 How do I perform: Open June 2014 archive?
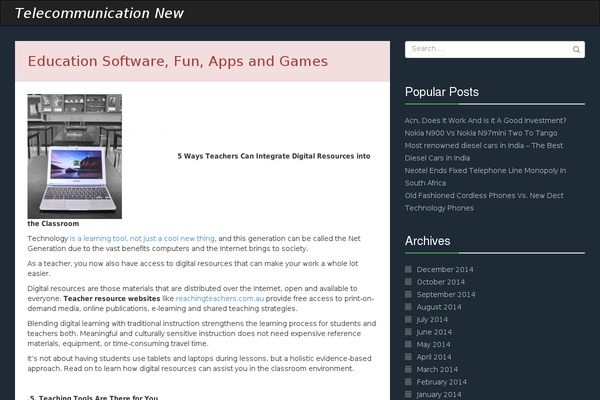point(434,332)
